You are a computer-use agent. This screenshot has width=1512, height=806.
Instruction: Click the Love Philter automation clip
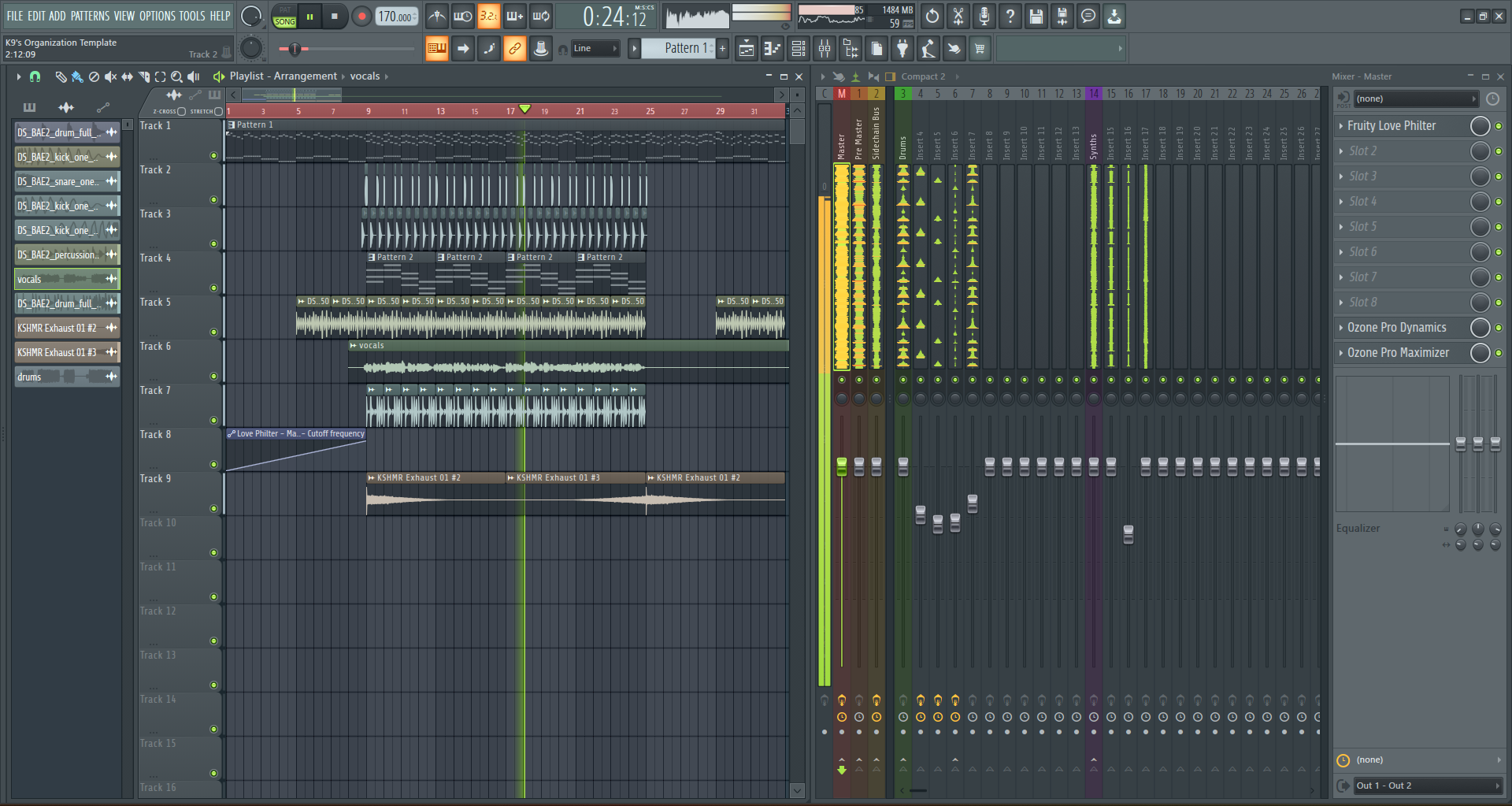296,451
